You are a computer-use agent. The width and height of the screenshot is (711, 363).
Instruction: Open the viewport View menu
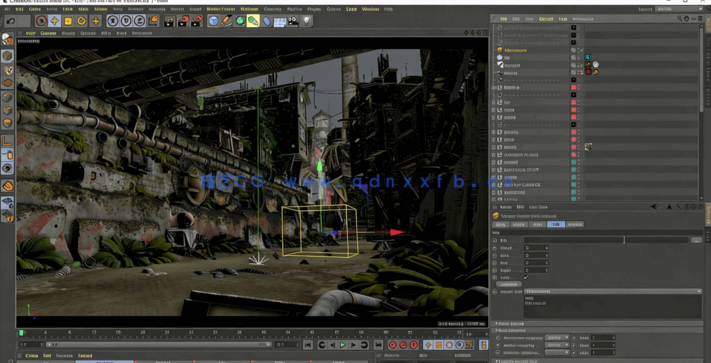(30, 33)
